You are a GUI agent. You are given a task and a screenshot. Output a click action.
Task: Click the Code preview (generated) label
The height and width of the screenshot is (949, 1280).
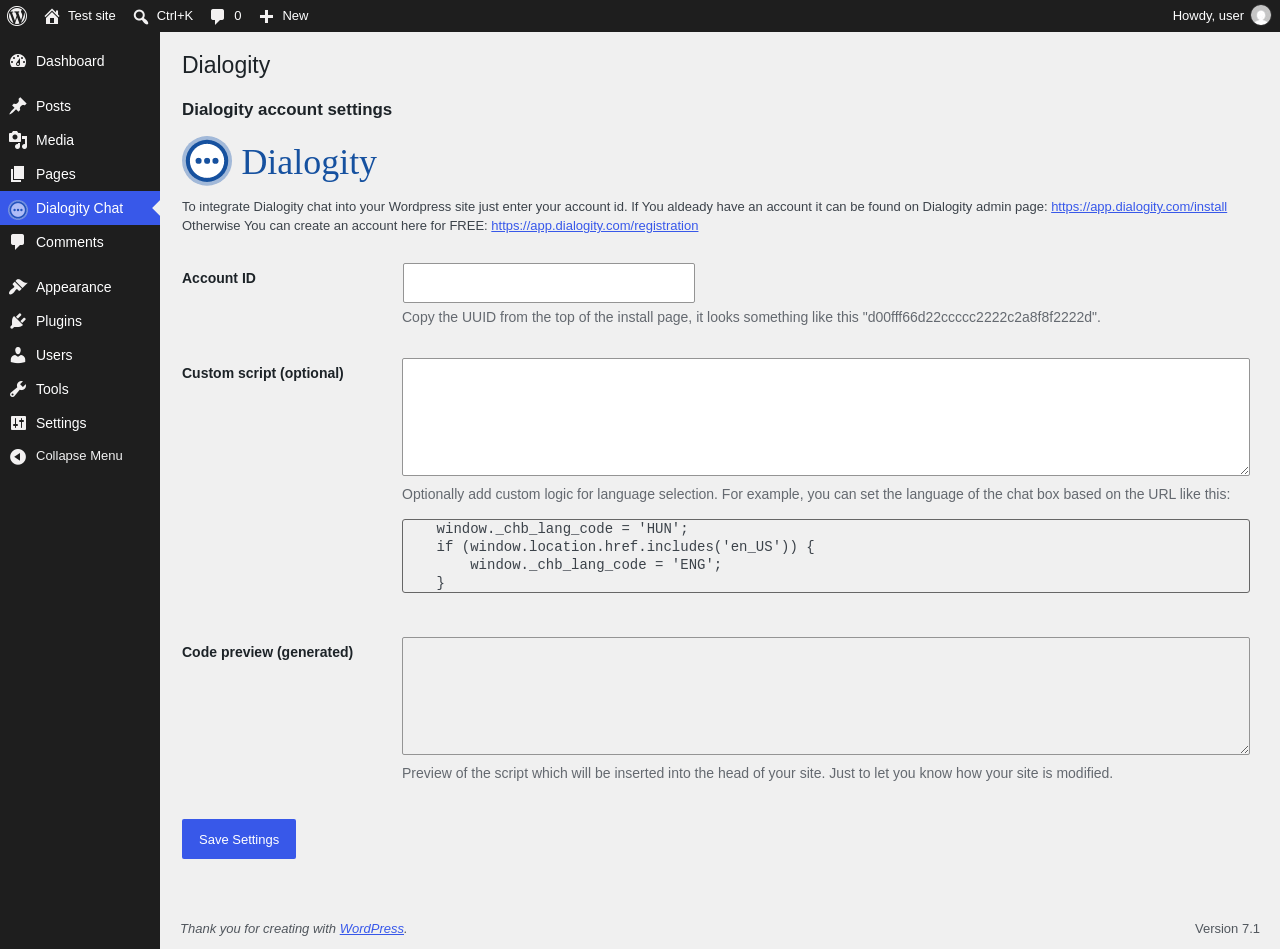(x=267, y=652)
